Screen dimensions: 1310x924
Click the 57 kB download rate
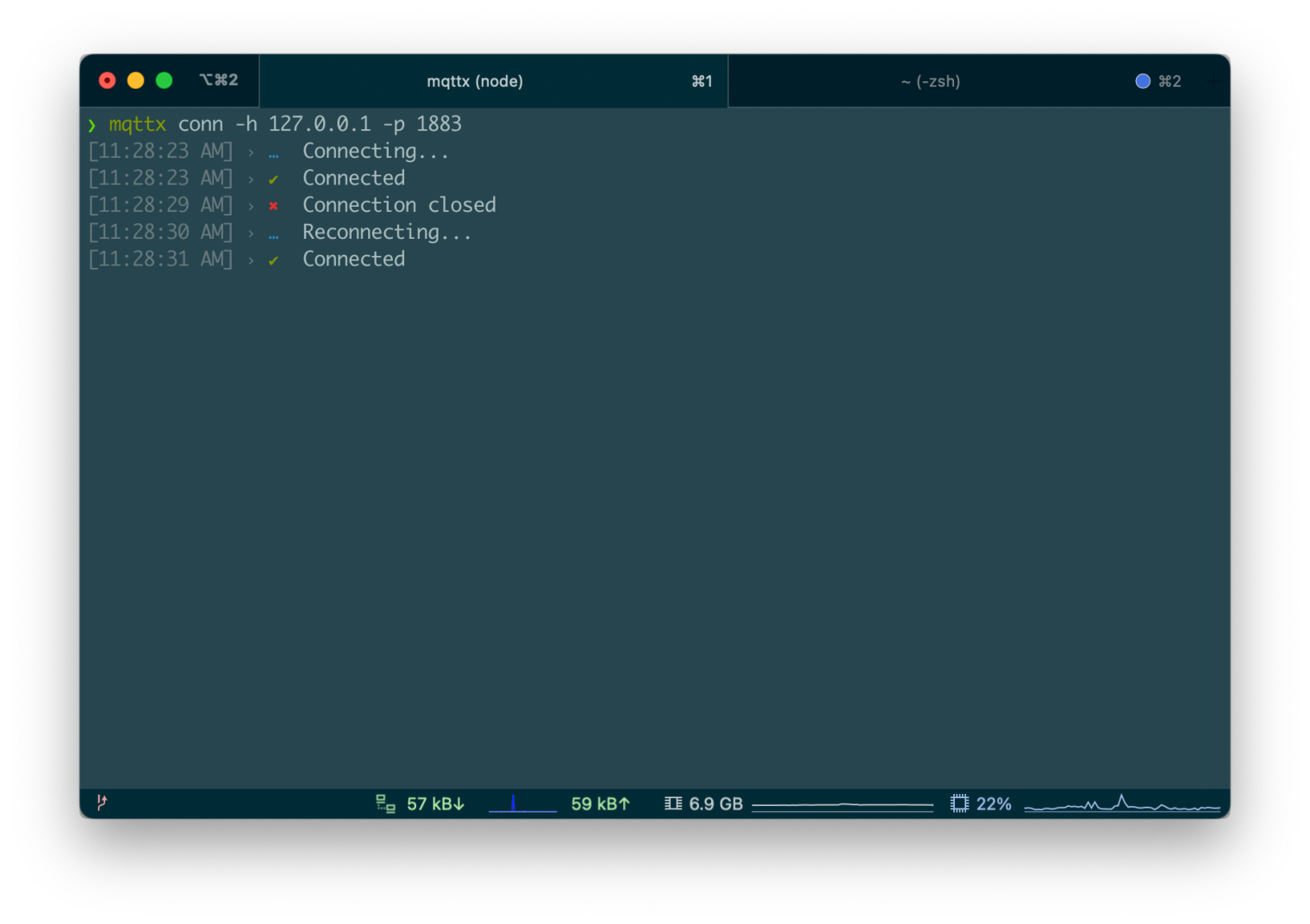point(435,803)
